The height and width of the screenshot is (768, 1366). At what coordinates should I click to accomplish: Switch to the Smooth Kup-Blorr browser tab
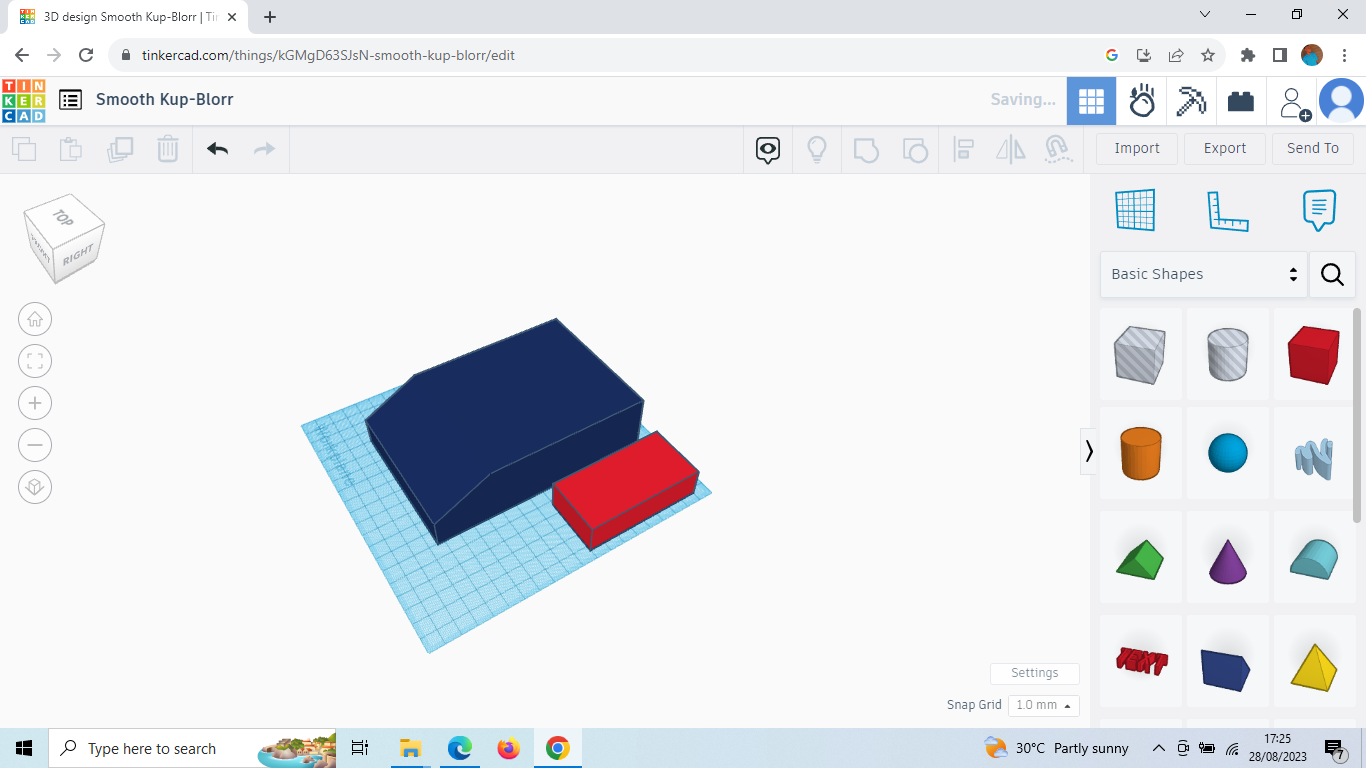[x=120, y=16]
